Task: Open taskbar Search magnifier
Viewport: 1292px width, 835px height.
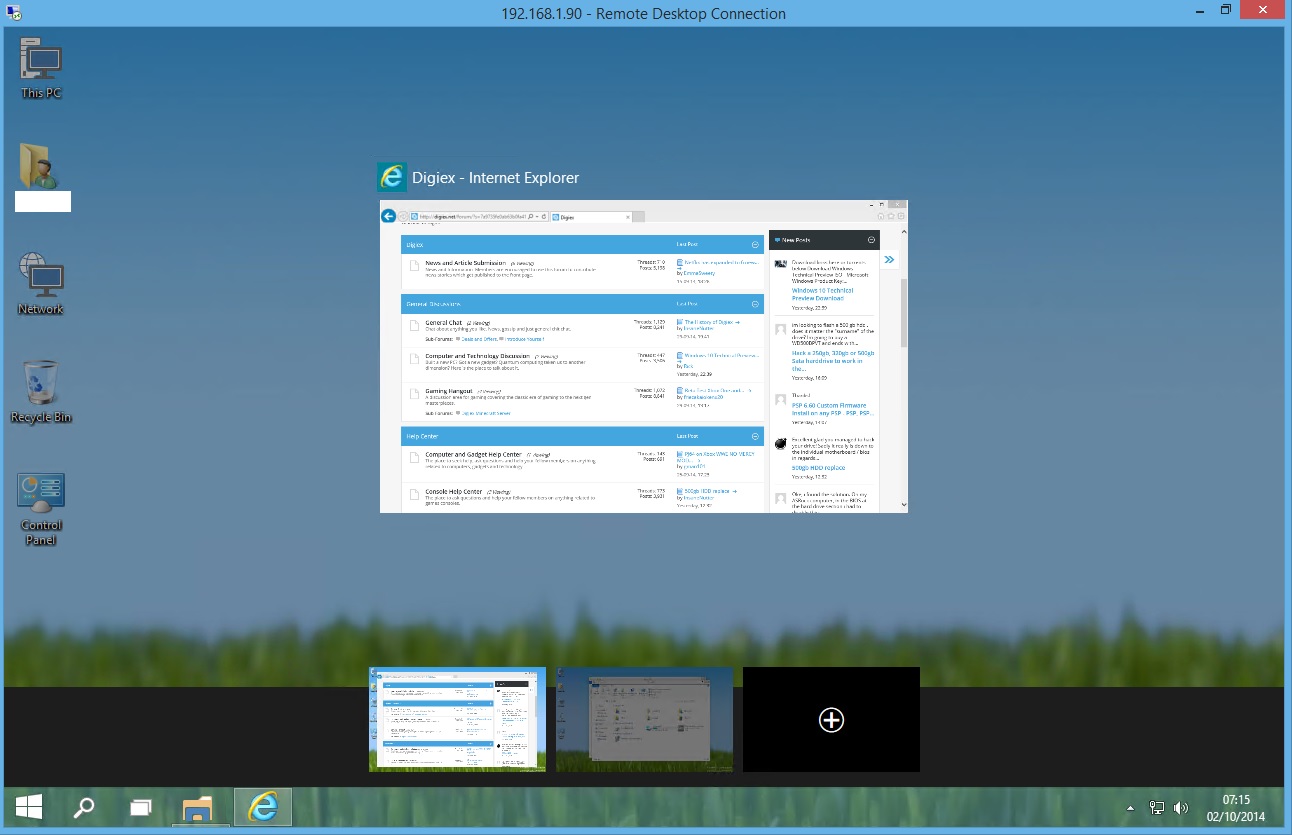Action: pyautogui.click(x=86, y=806)
